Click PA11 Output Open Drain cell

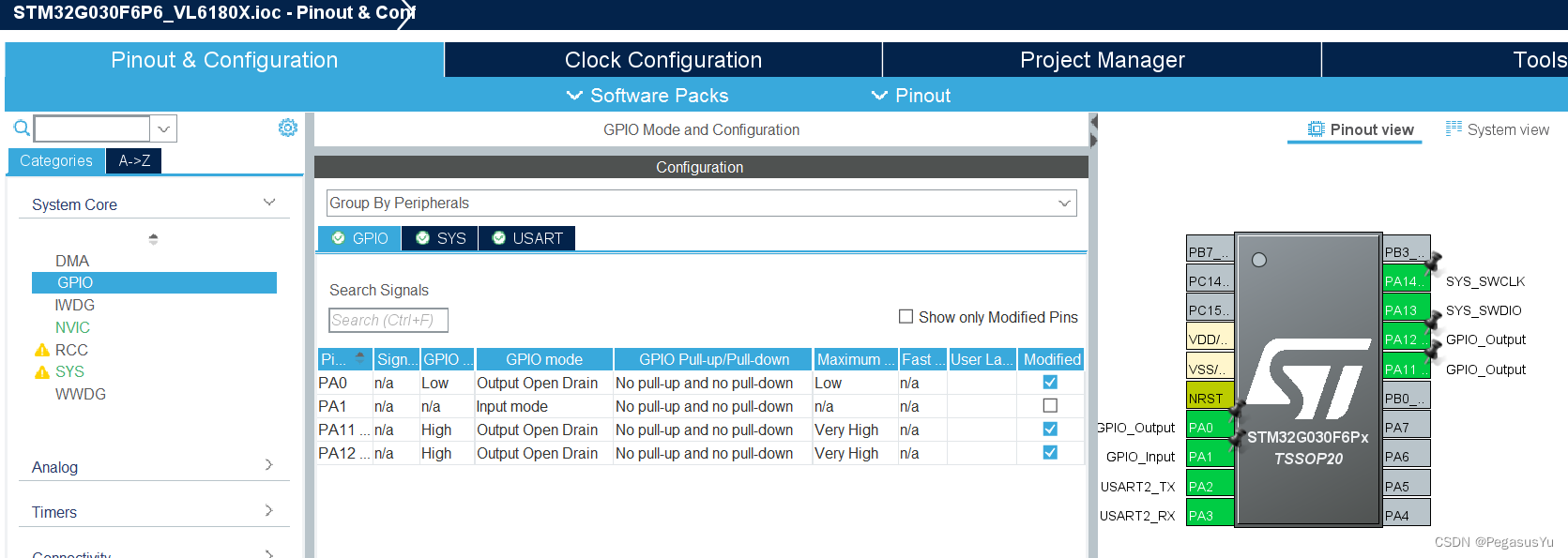[542, 430]
